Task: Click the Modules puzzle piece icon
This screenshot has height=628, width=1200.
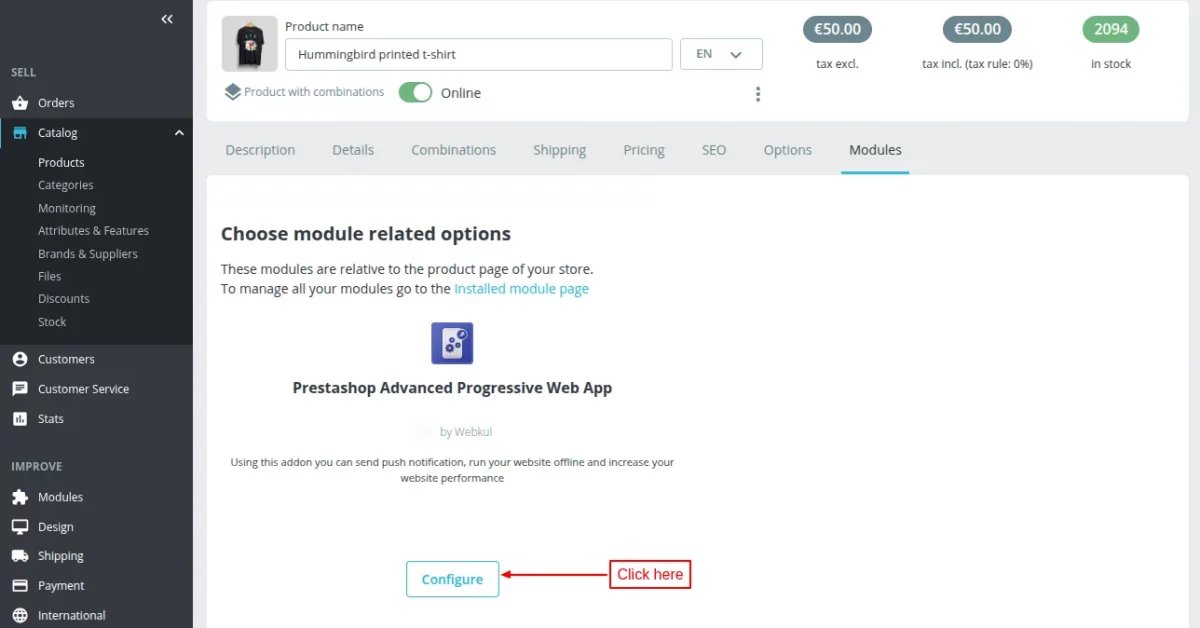Action: pos(20,497)
